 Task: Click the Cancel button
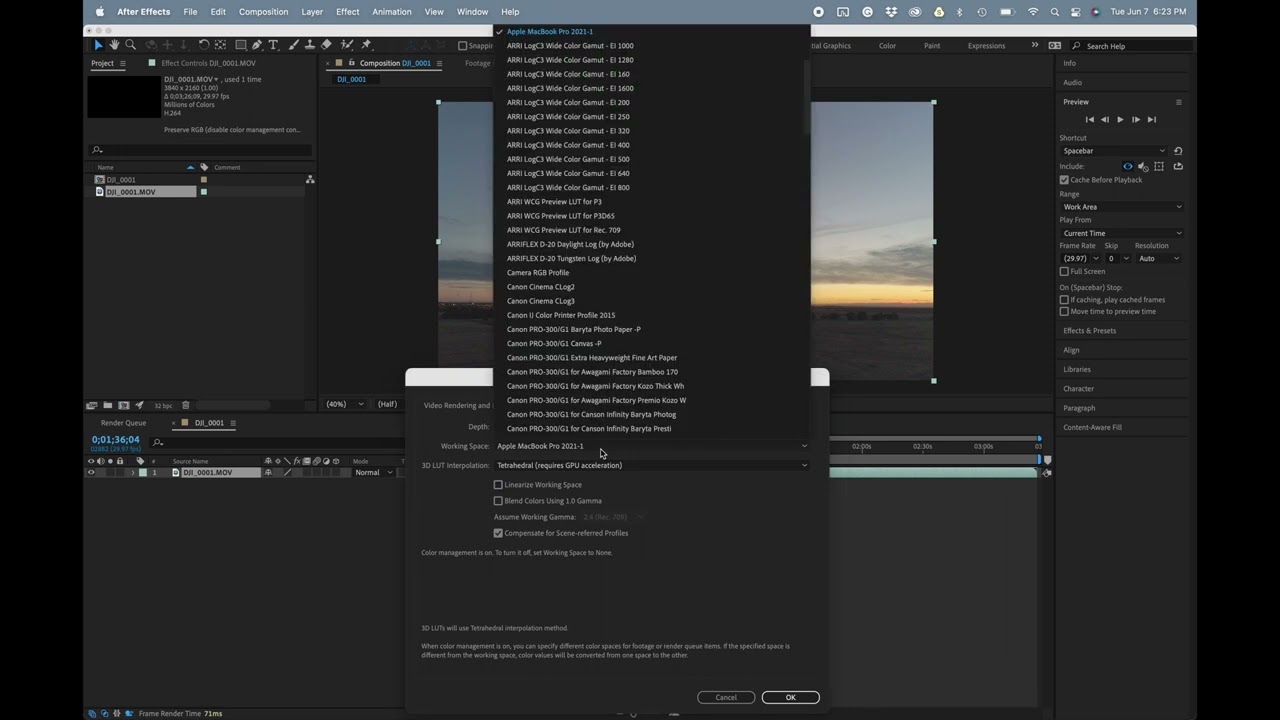726,697
